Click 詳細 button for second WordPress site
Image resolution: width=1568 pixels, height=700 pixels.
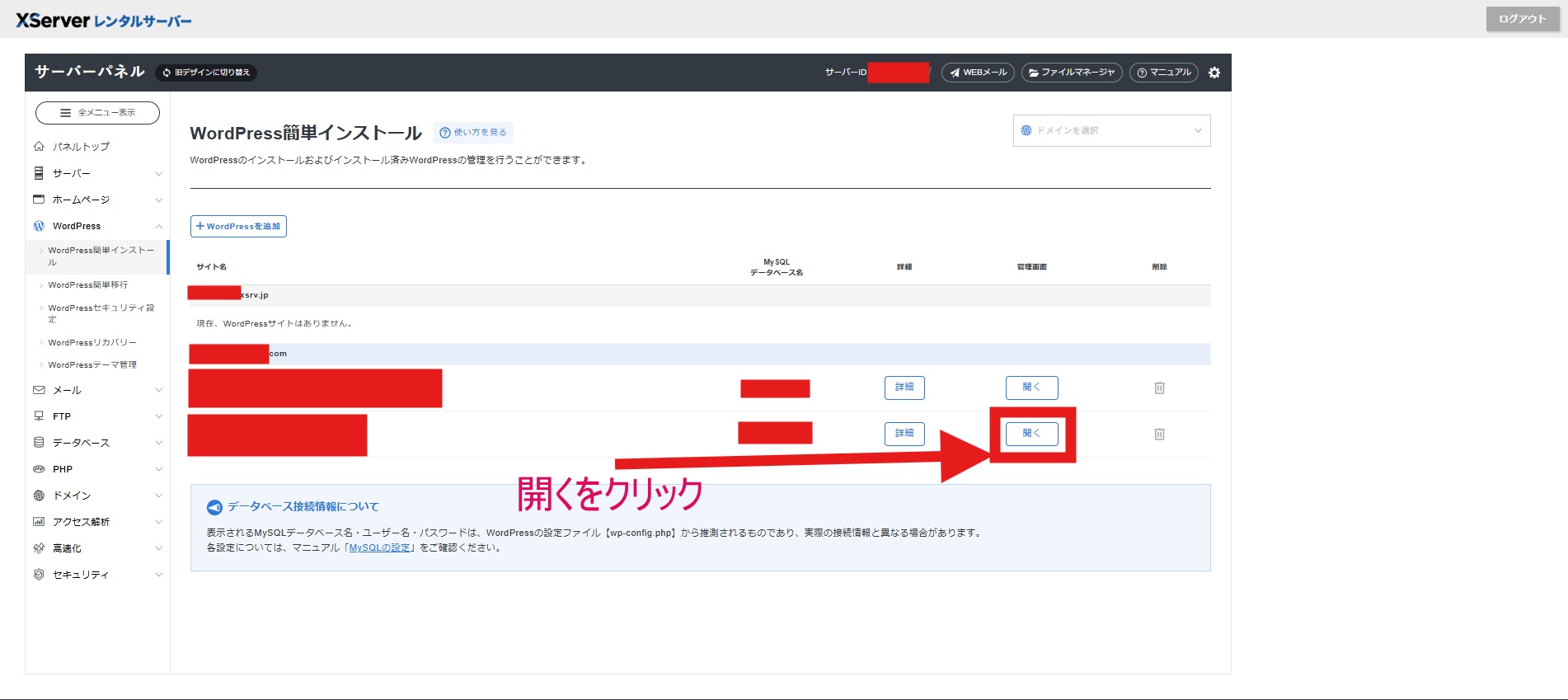click(904, 434)
